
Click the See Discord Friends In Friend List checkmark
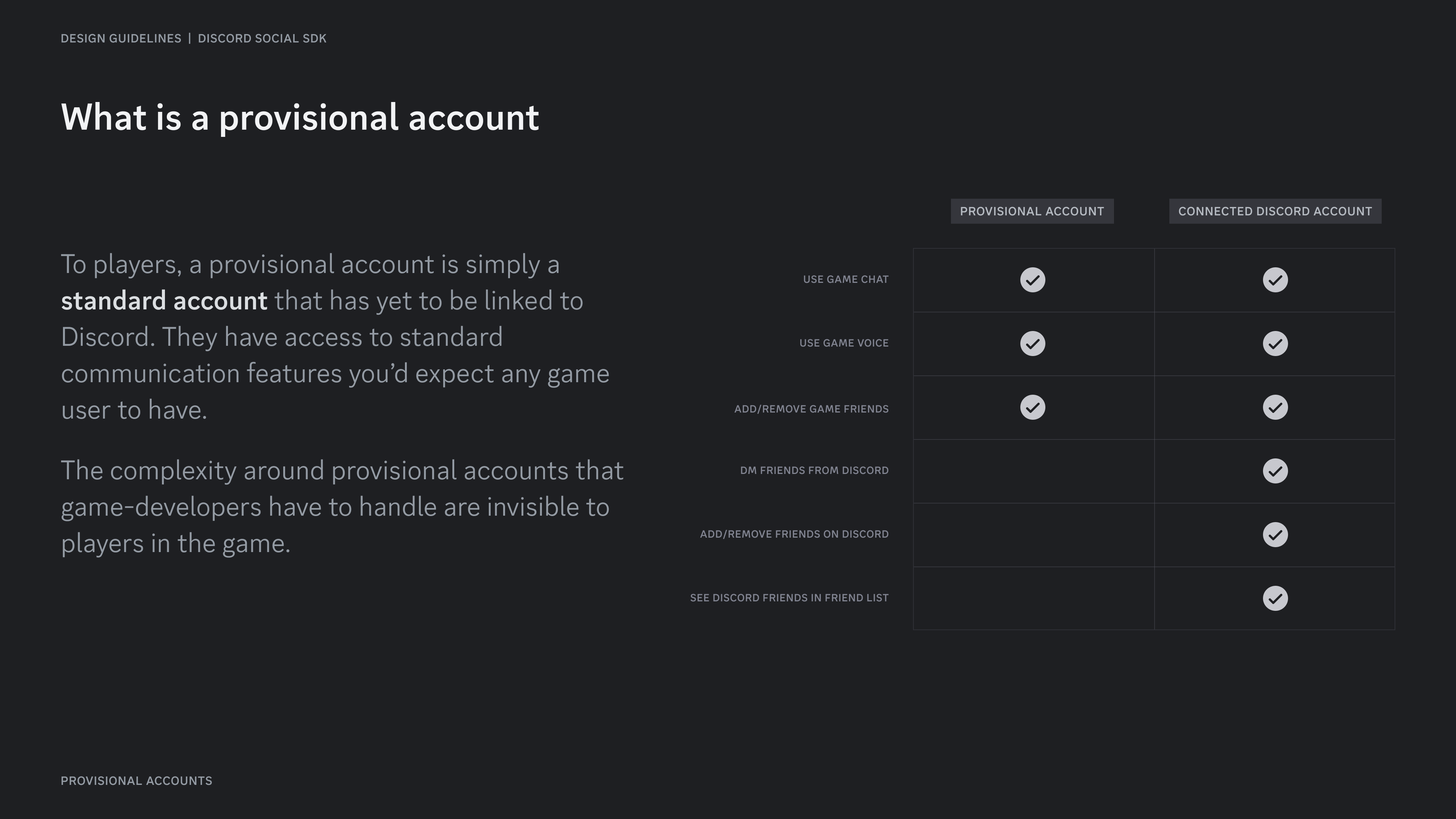tap(1274, 598)
